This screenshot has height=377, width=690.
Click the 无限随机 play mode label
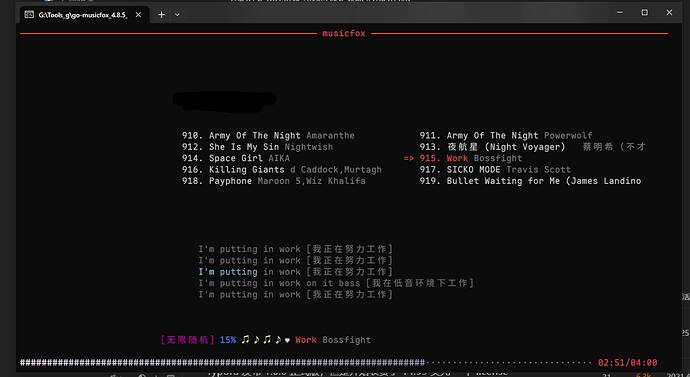187,340
